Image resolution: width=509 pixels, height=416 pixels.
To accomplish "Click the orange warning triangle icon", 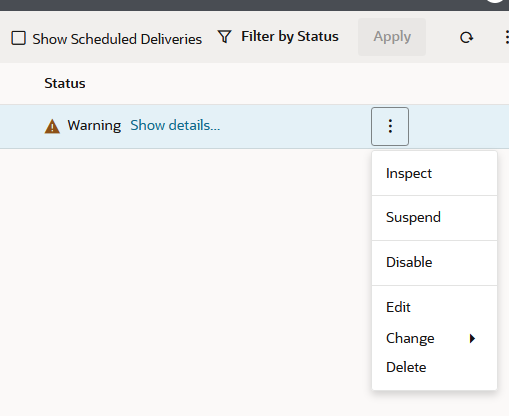I will point(52,127).
